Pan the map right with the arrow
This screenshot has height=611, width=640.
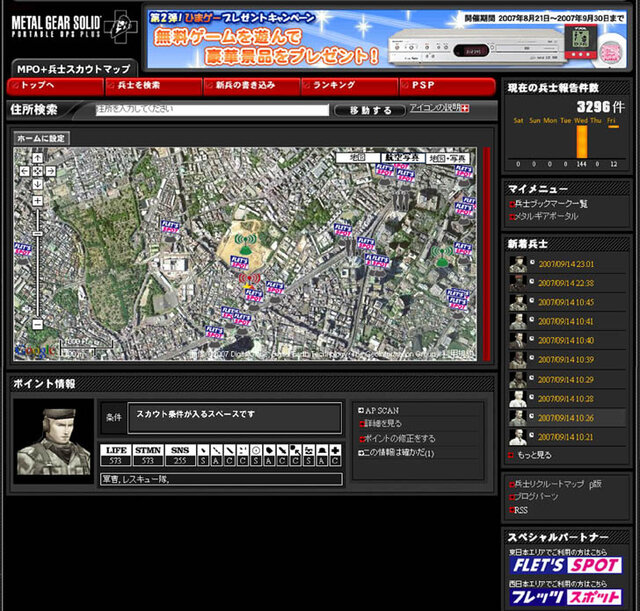tap(51, 171)
